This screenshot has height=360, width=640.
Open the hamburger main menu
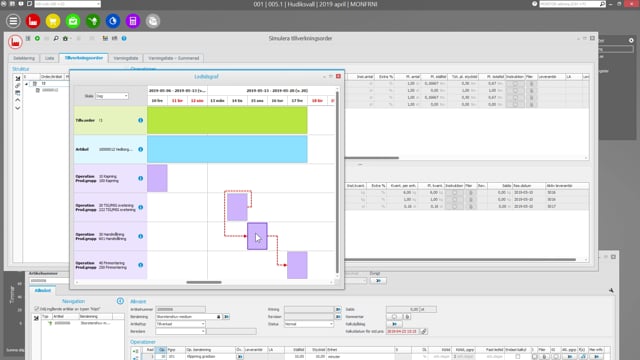13,21
